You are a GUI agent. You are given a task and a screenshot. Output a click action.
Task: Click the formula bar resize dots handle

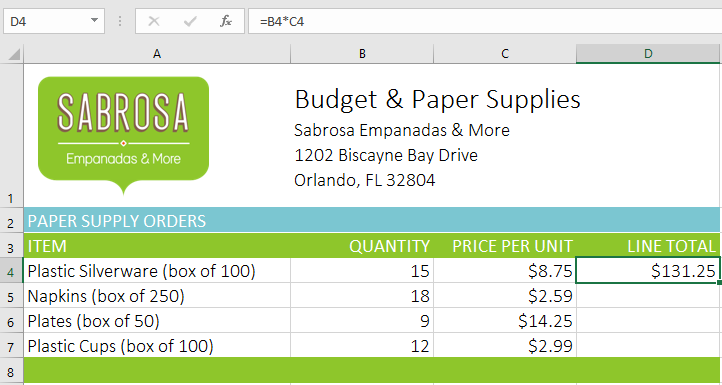(x=120, y=21)
